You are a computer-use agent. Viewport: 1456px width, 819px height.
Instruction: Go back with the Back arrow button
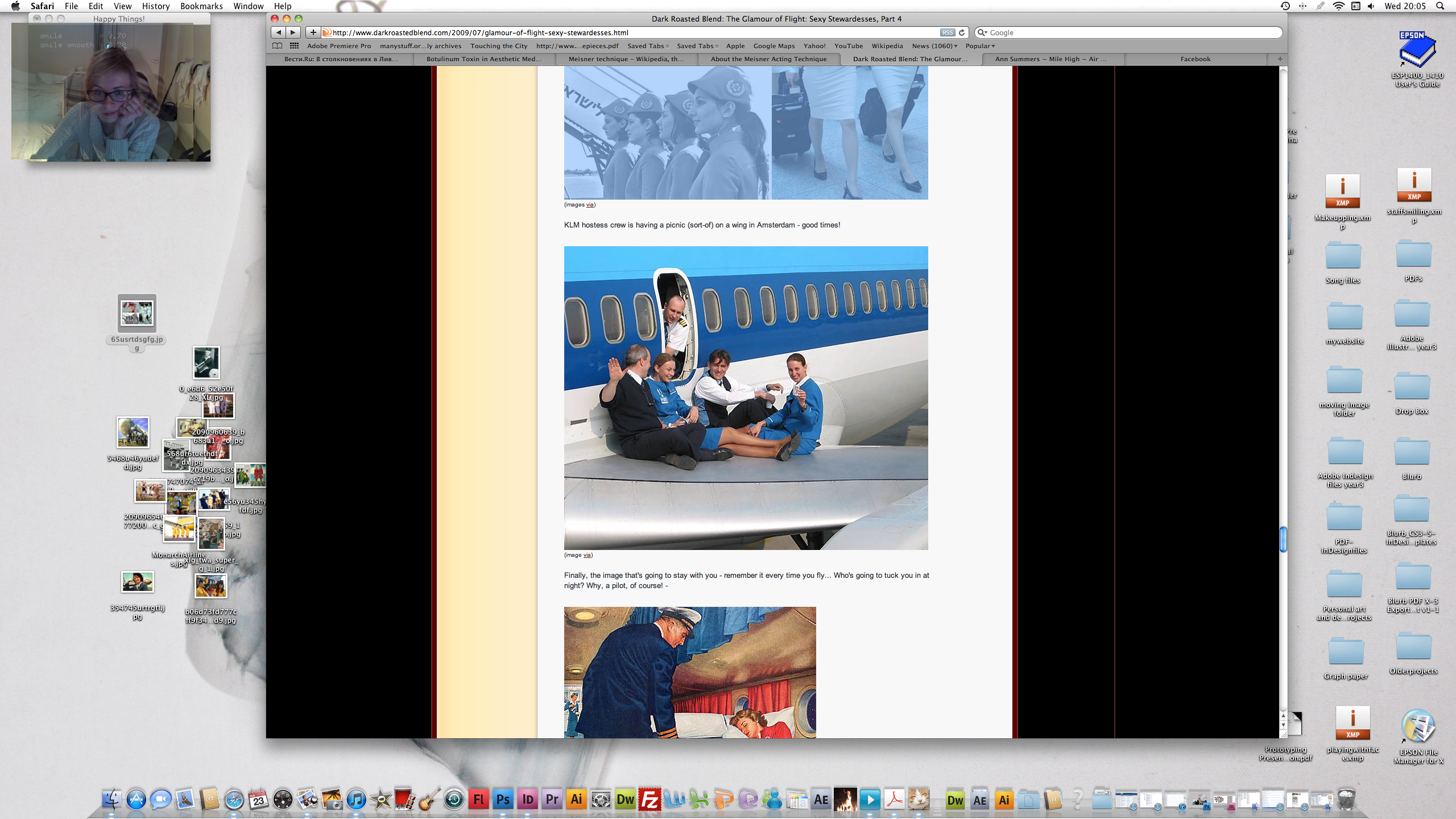click(278, 32)
